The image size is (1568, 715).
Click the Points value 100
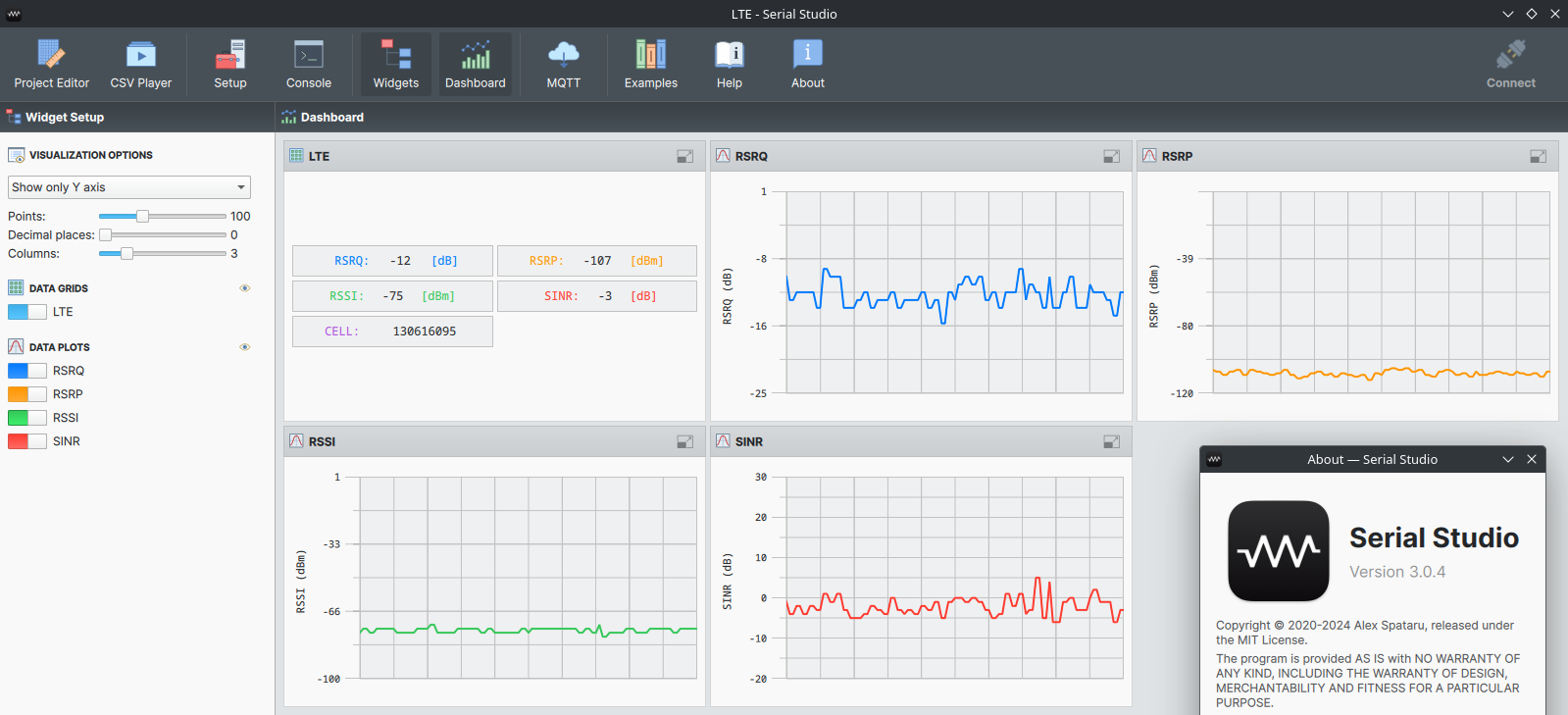coord(240,216)
